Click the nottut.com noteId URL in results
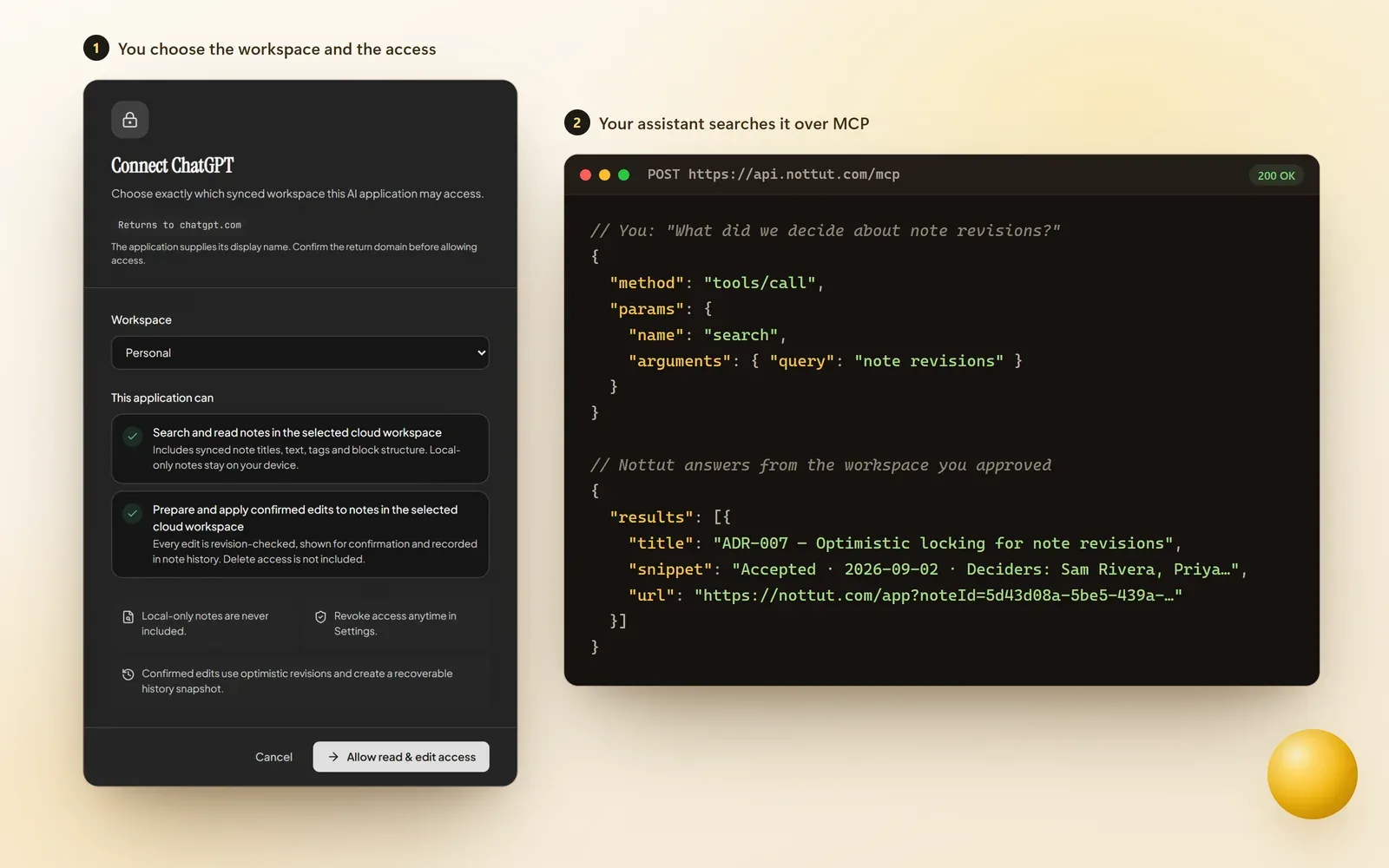 [x=938, y=595]
